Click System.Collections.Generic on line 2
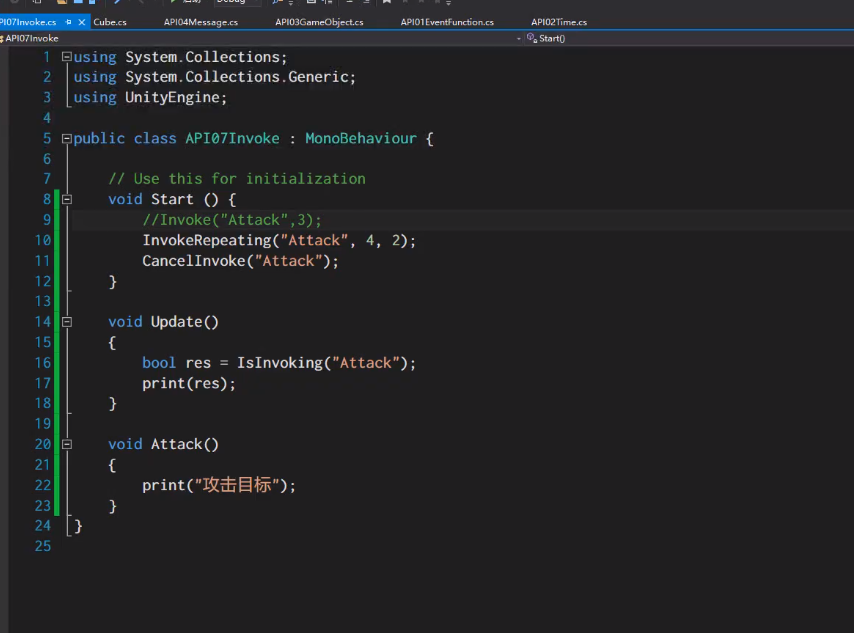The image size is (854, 633). pyautogui.click(x=237, y=77)
